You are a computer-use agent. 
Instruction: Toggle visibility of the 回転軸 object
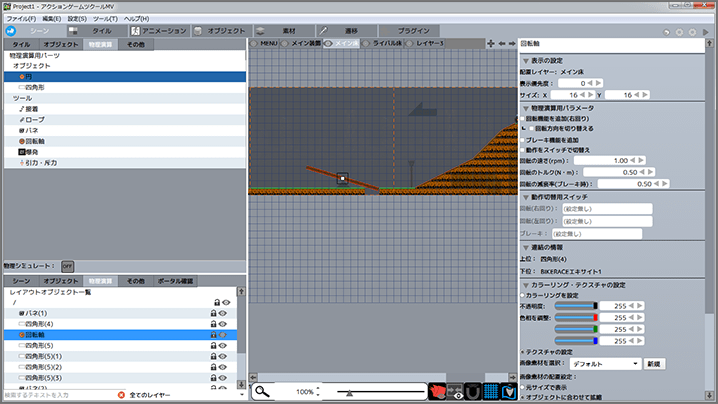(225, 335)
